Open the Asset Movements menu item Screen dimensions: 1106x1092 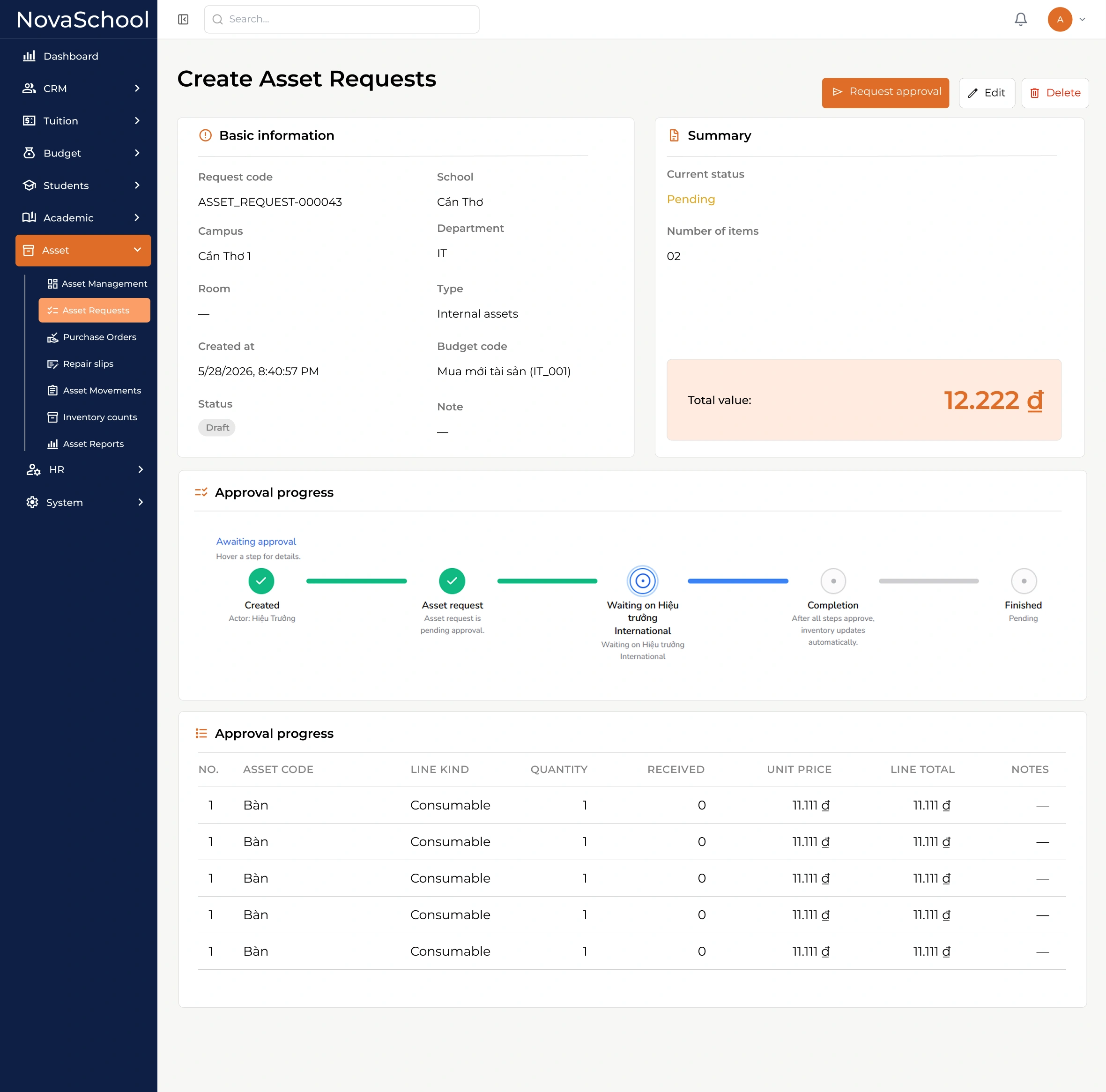pyautogui.click(x=95, y=391)
